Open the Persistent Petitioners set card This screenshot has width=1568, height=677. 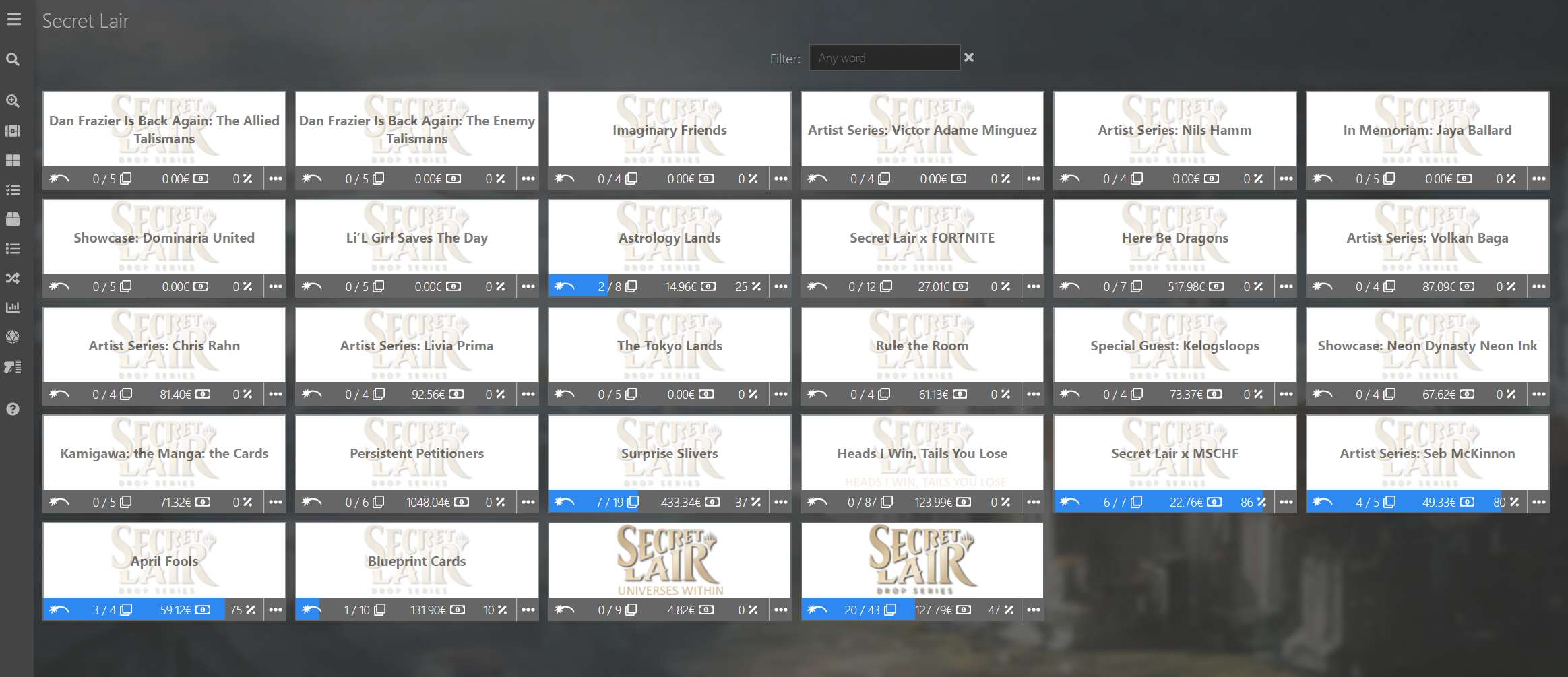(417, 453)
